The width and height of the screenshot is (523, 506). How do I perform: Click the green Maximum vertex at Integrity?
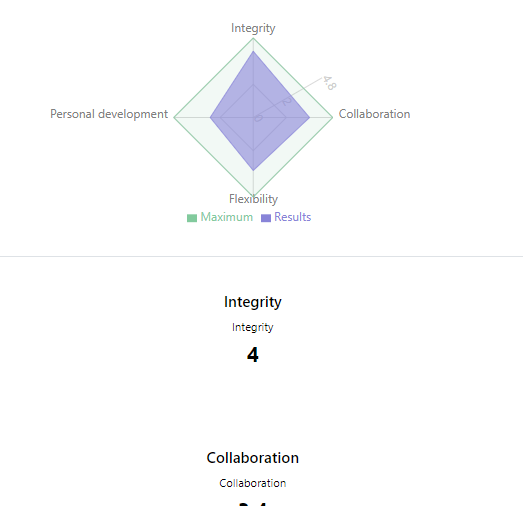coord(253,39)
